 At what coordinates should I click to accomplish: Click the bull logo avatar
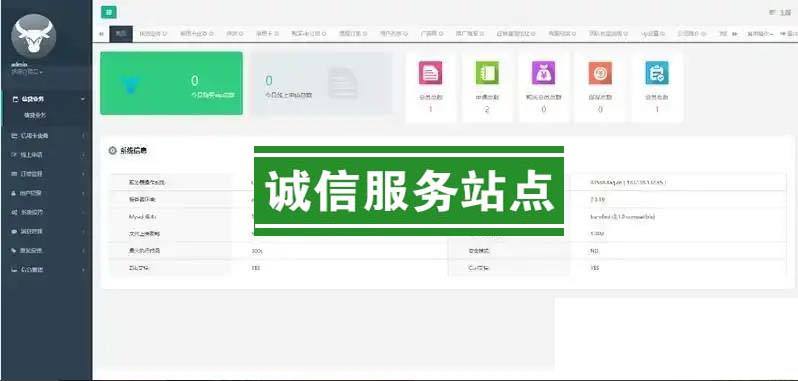click(33, 36)
